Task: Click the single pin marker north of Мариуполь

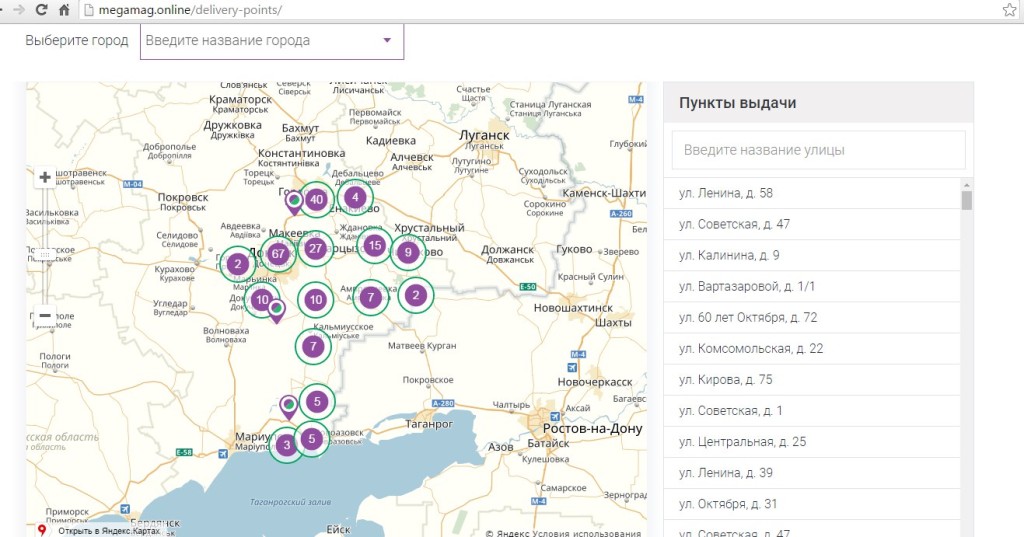Action: point(289,408)
